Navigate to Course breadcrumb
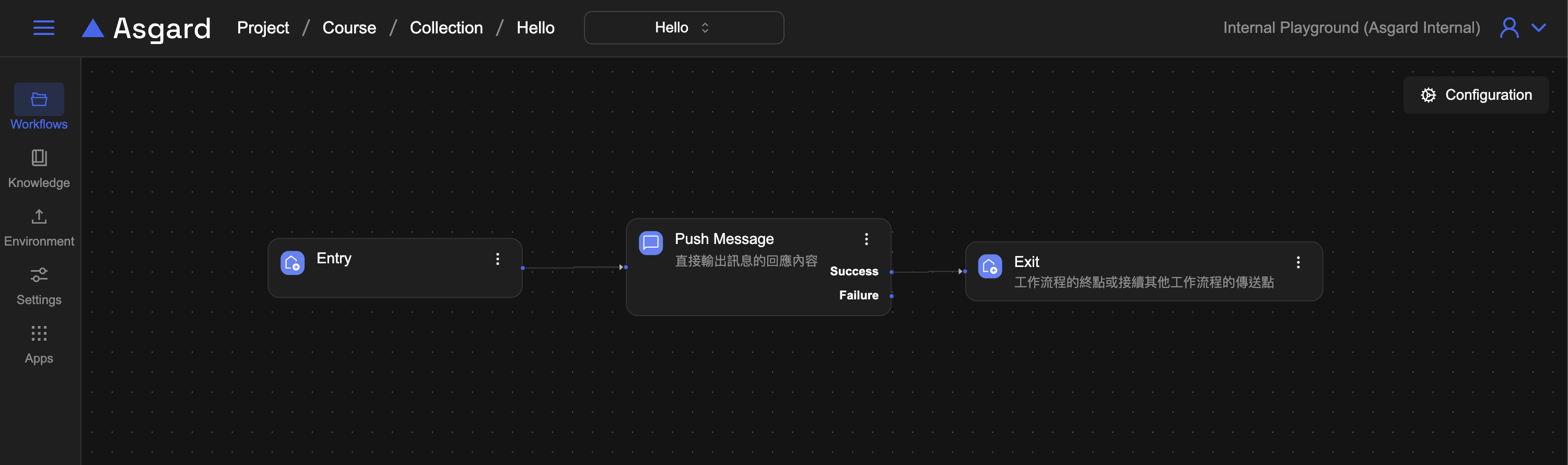The height and width of the screenshot is (465, 1568). pos(349,28)
